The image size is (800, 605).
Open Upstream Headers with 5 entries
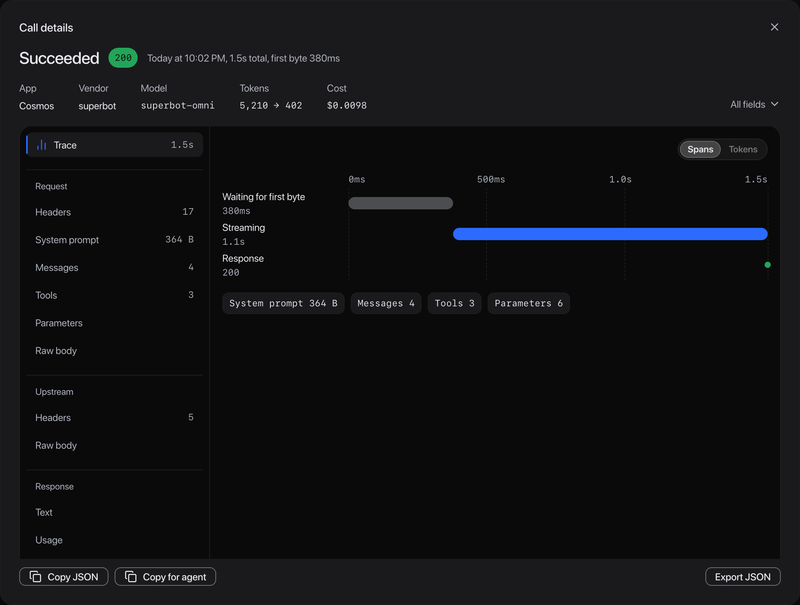[114, 418]
